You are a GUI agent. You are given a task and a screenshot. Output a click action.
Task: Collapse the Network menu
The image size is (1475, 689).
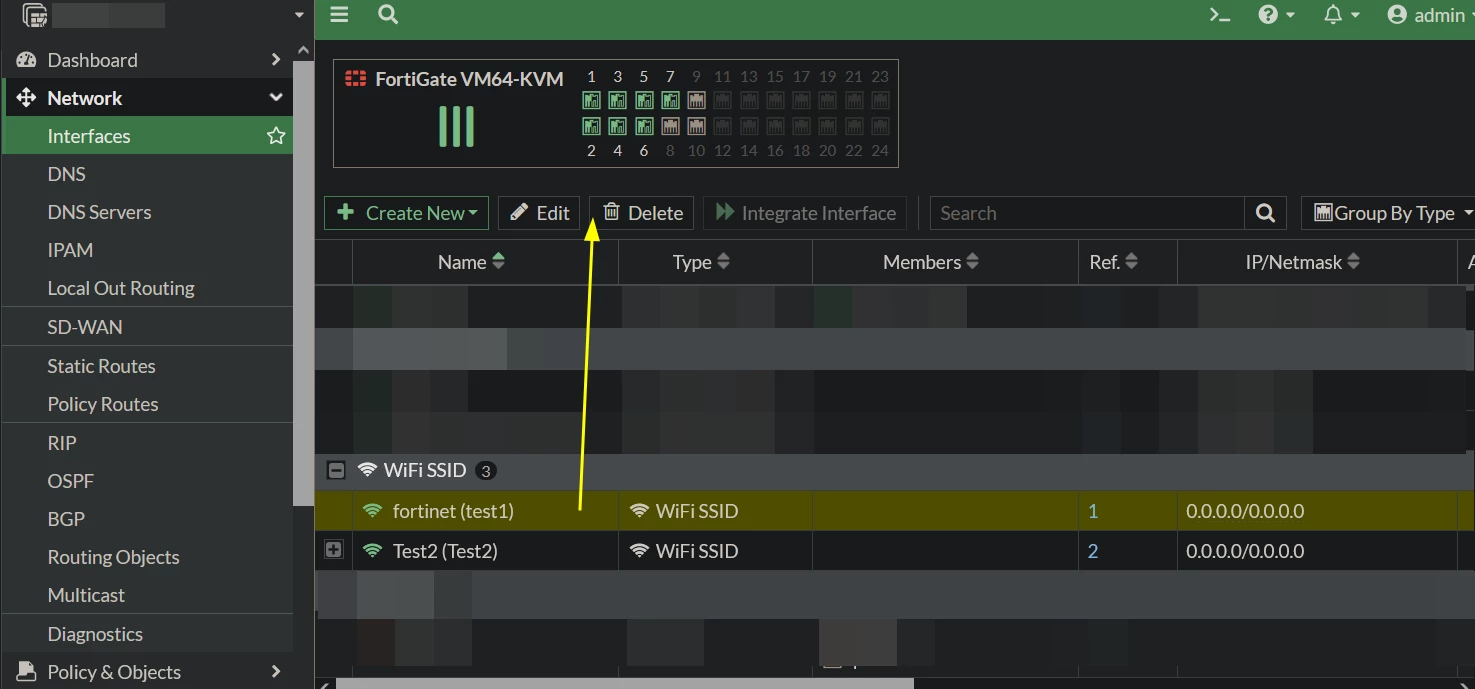coord(147,98)
